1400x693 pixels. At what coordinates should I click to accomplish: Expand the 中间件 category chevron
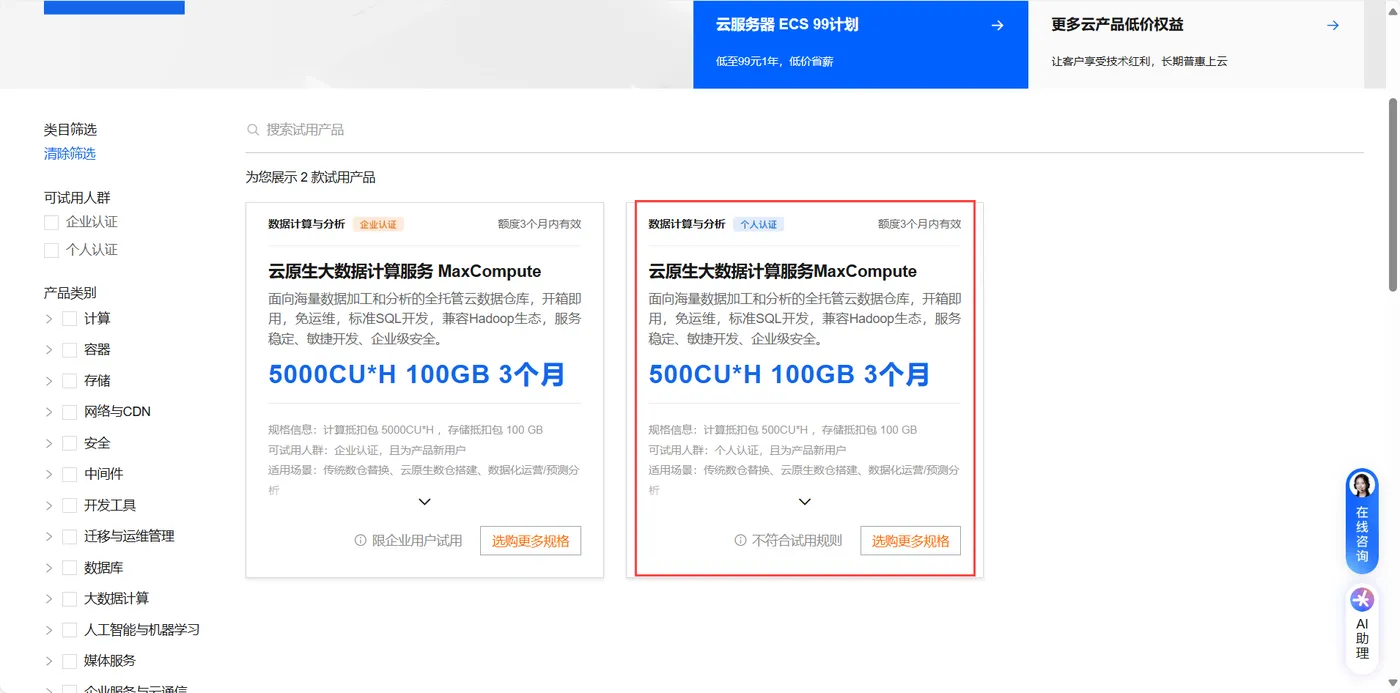(x=49, y=474)
